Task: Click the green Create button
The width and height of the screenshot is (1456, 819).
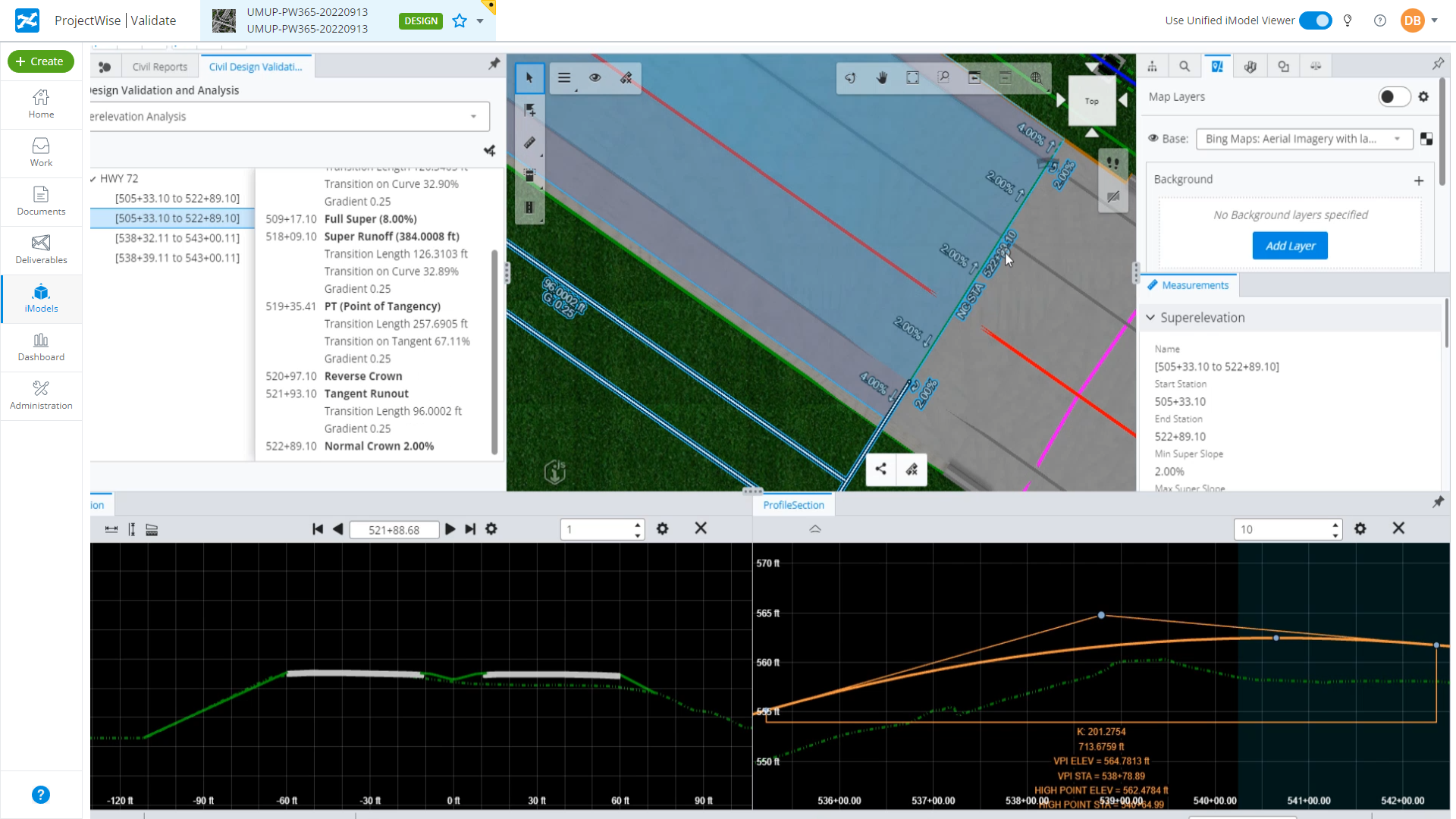Action: click(x=41, y=61)
